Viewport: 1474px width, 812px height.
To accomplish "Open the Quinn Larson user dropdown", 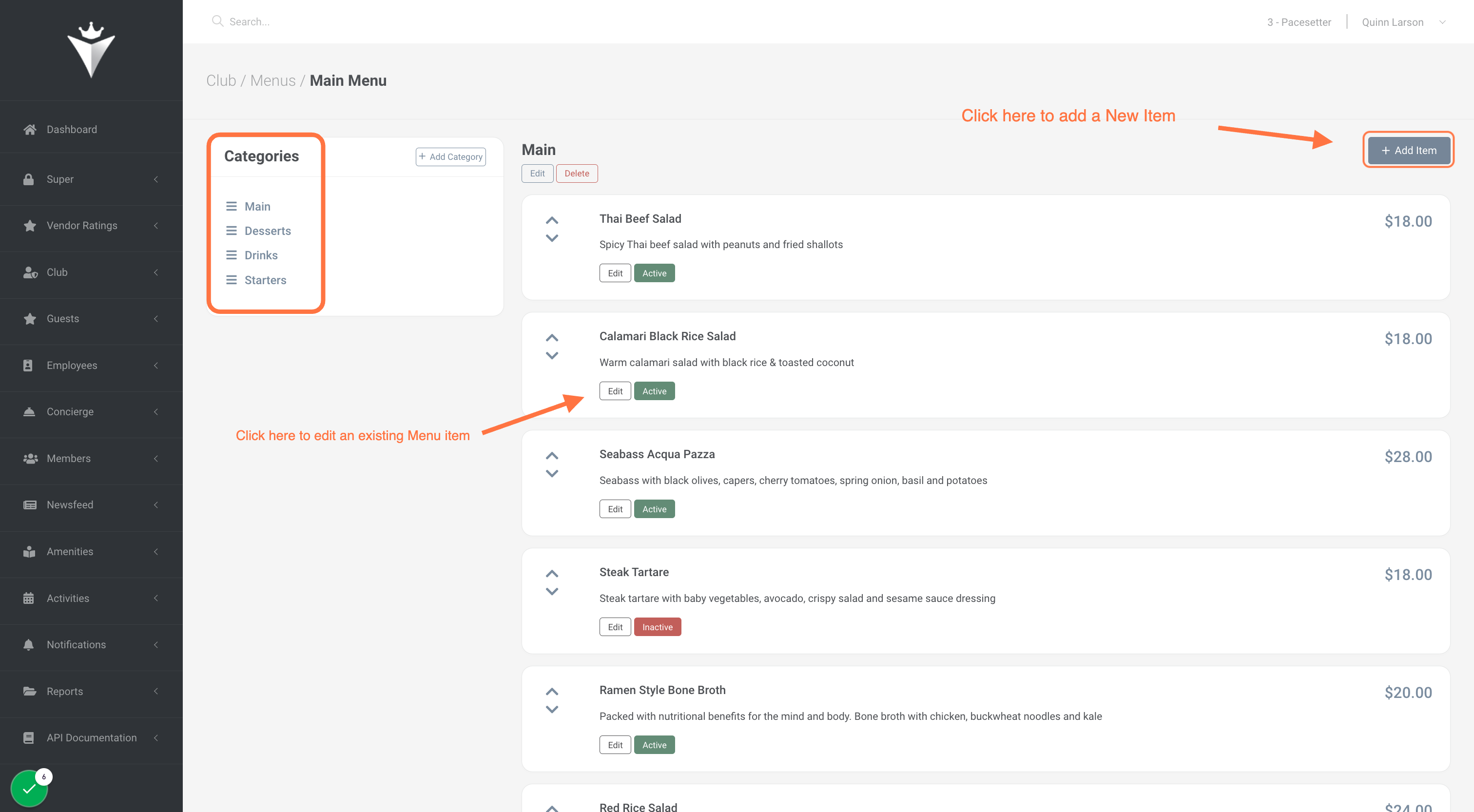I will tap(1403, 22).
